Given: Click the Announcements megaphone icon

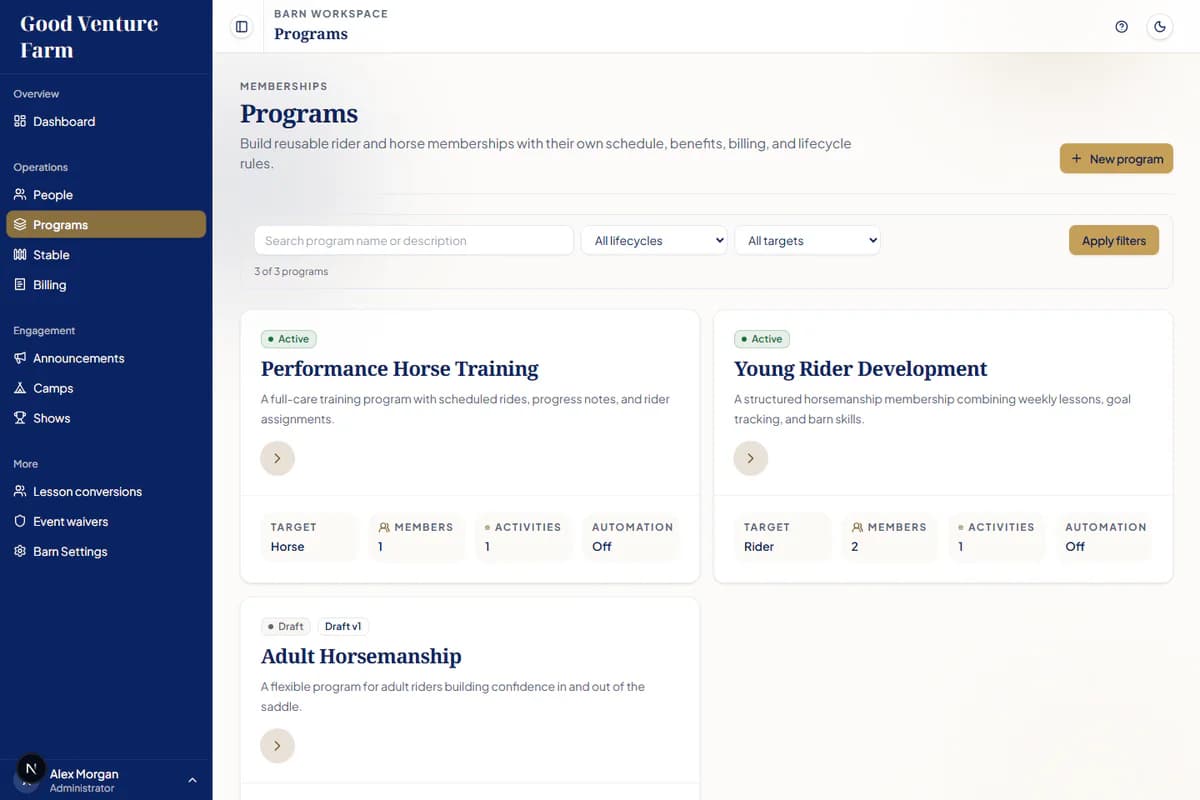Looking at the screenshot, I should pos(20,358).
